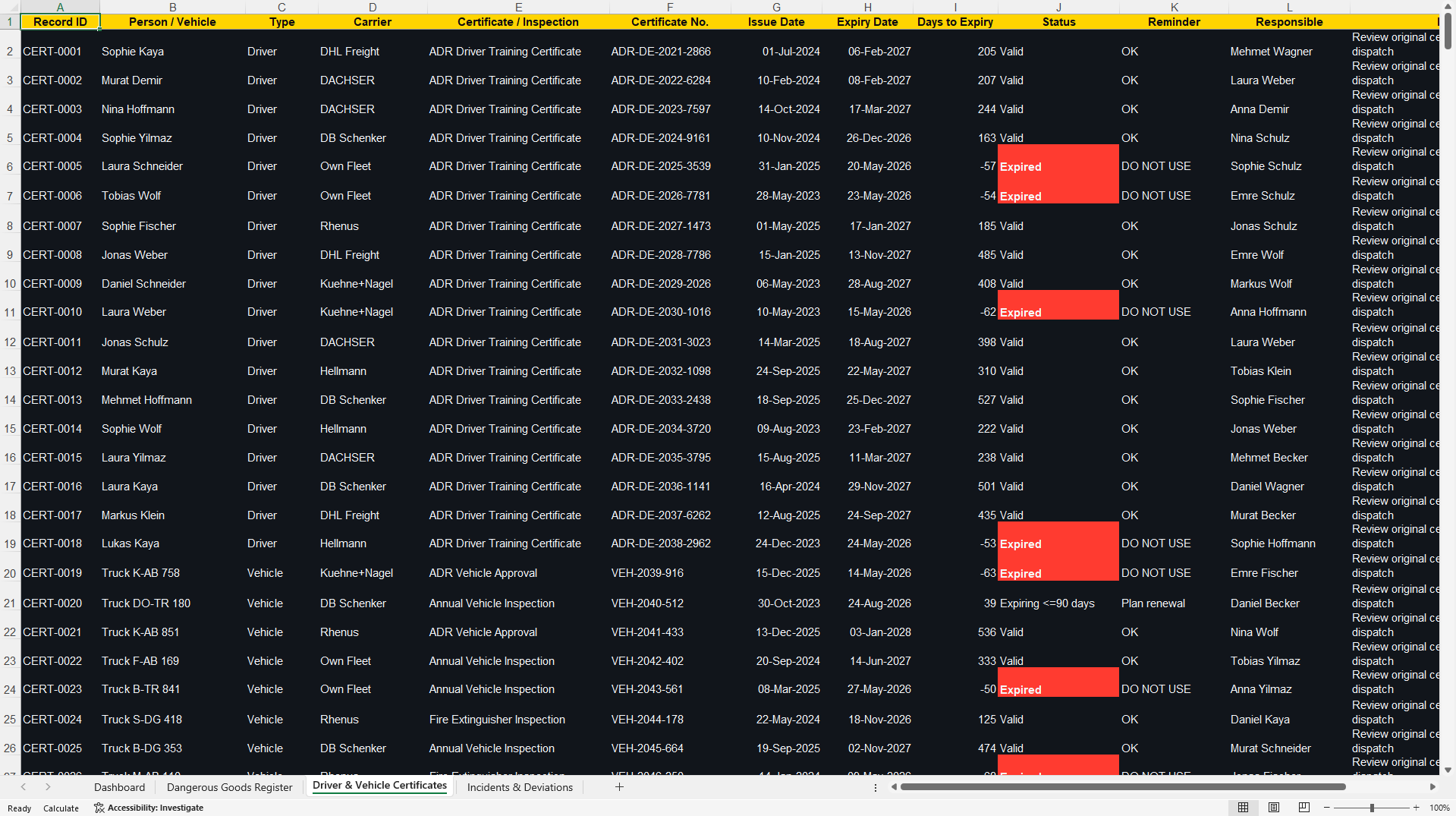This screenshot has height=816, width=1456.
Task: Adjust the zoom slider handle
Action: (1372, 808)
